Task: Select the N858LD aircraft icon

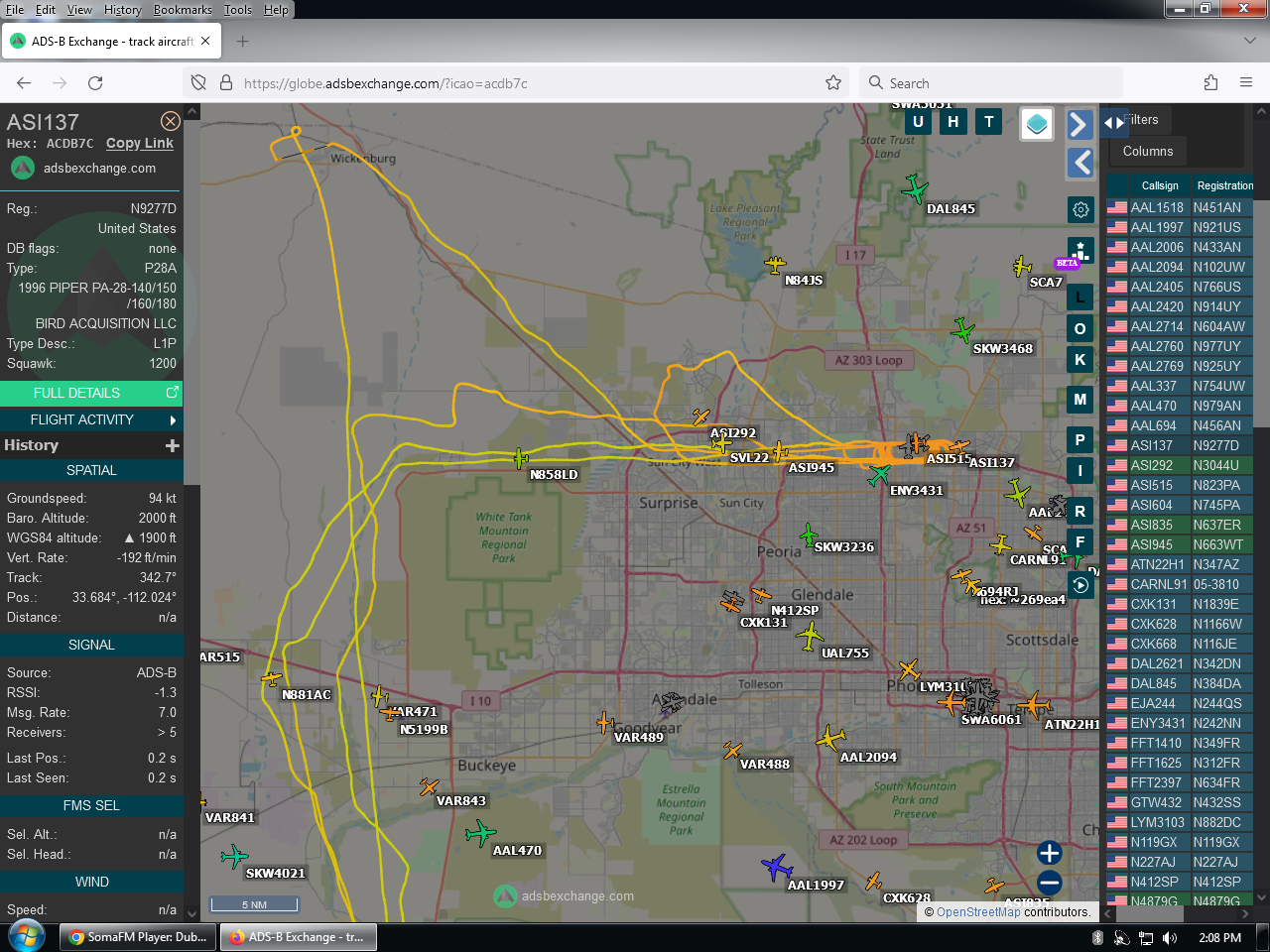Action: (521, 458)
